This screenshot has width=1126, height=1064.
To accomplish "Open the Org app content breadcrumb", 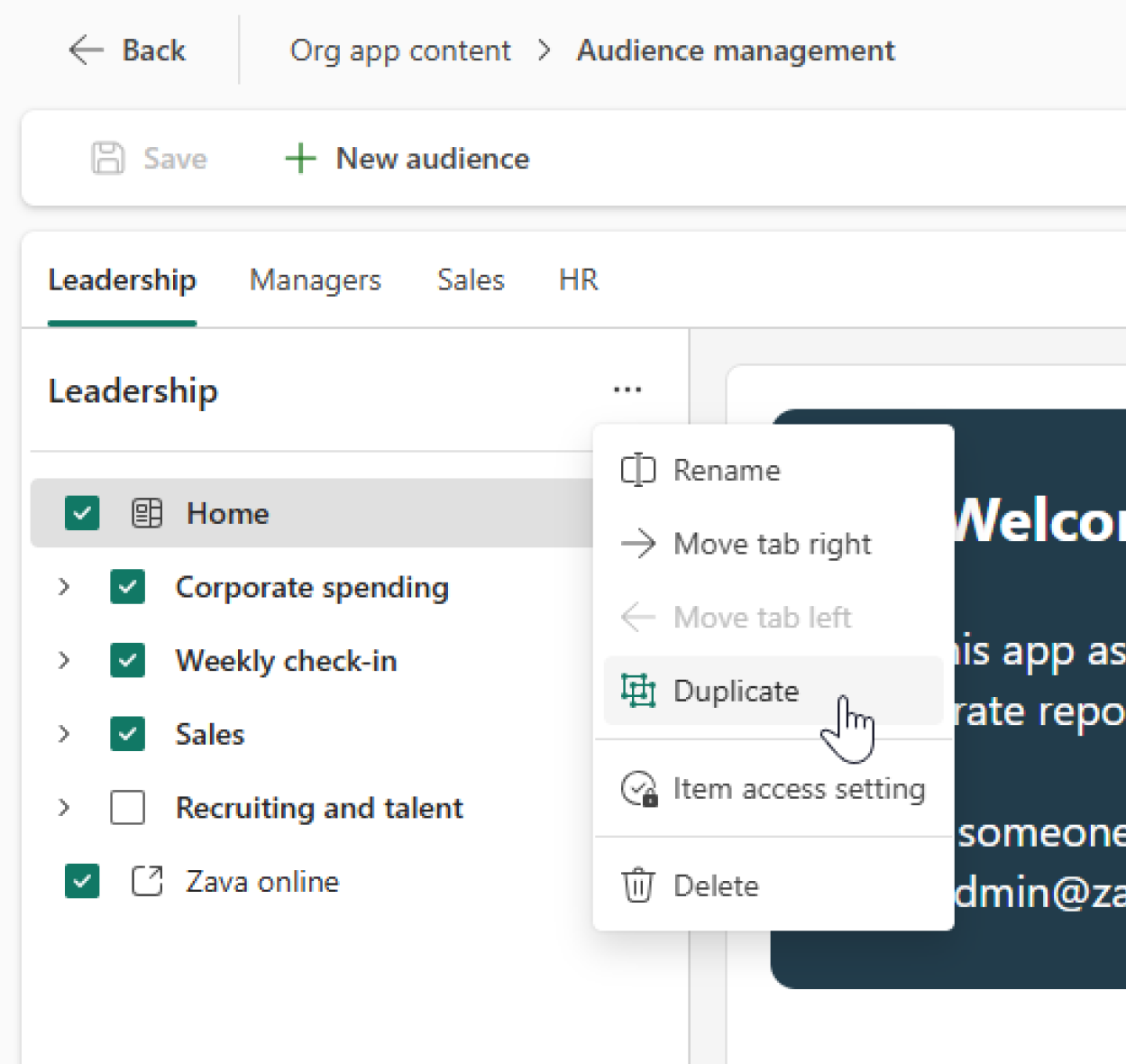I will point(400,50).
